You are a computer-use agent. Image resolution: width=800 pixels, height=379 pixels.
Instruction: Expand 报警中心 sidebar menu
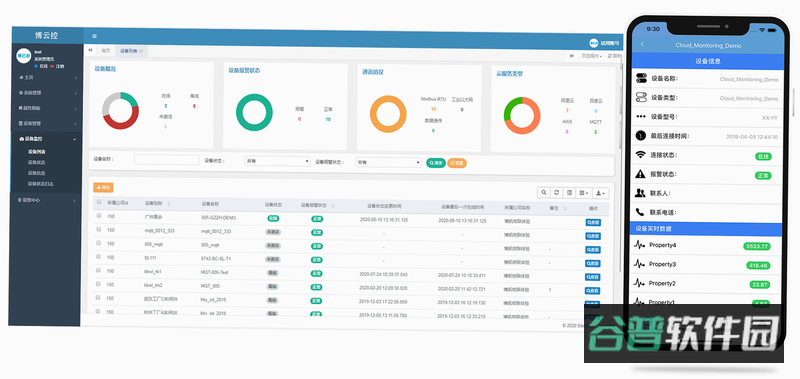coord(46,200)
